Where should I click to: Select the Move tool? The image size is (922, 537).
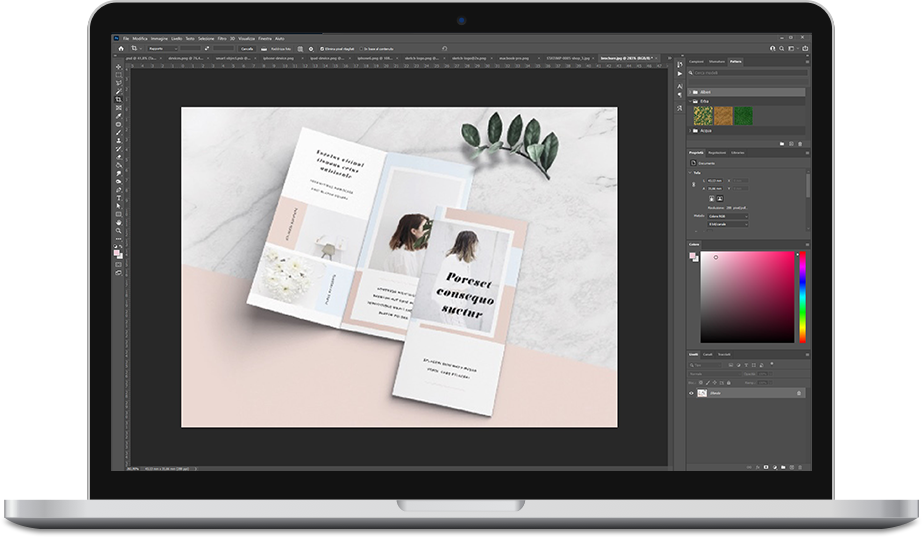(119, 67)
